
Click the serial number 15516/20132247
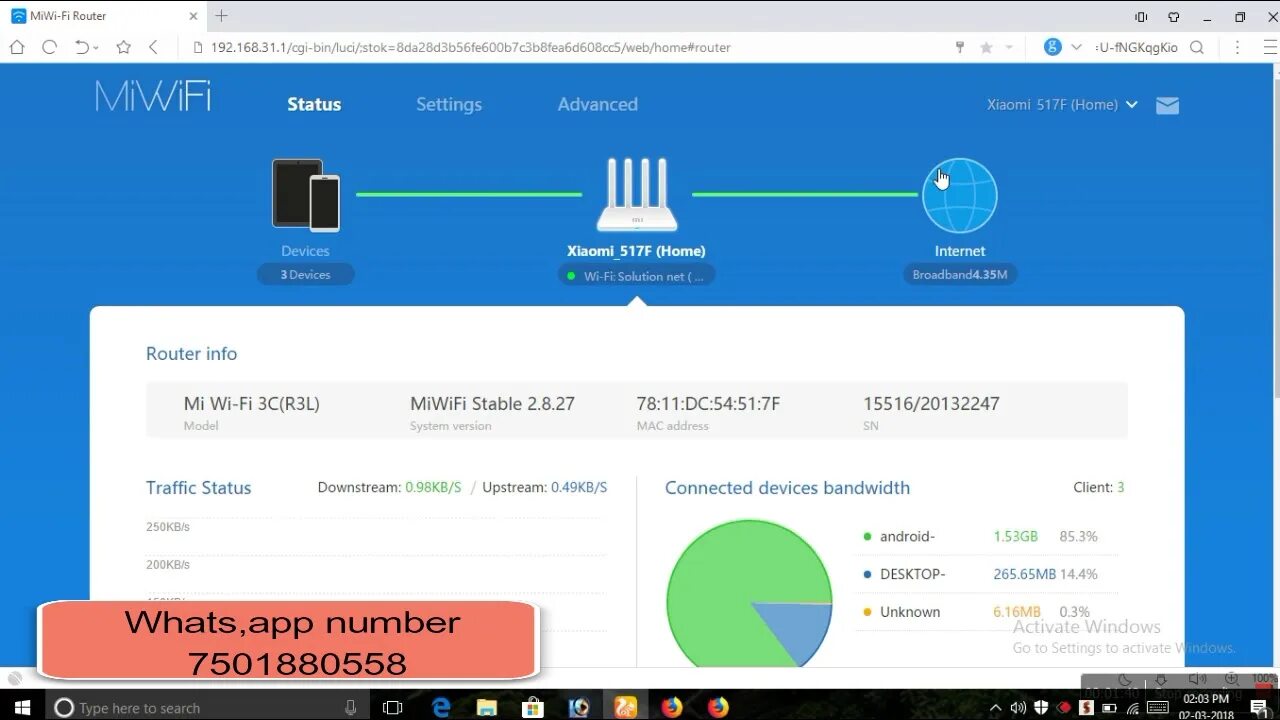tap(931, 404)
